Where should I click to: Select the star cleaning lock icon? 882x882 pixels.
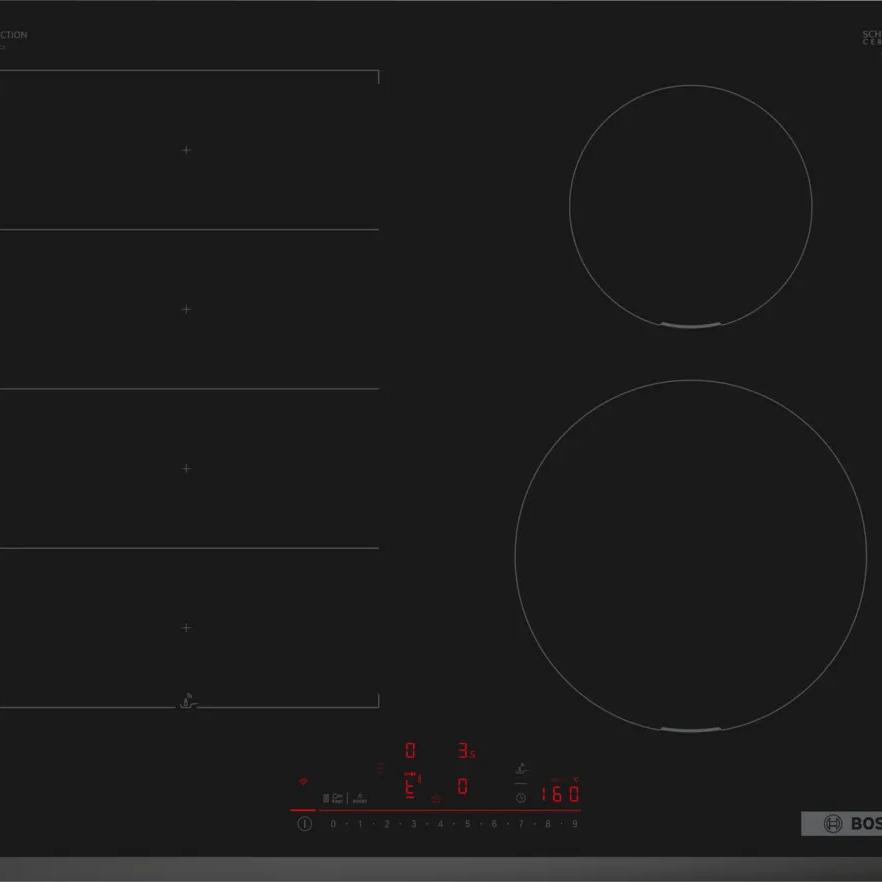coord(434,799)
